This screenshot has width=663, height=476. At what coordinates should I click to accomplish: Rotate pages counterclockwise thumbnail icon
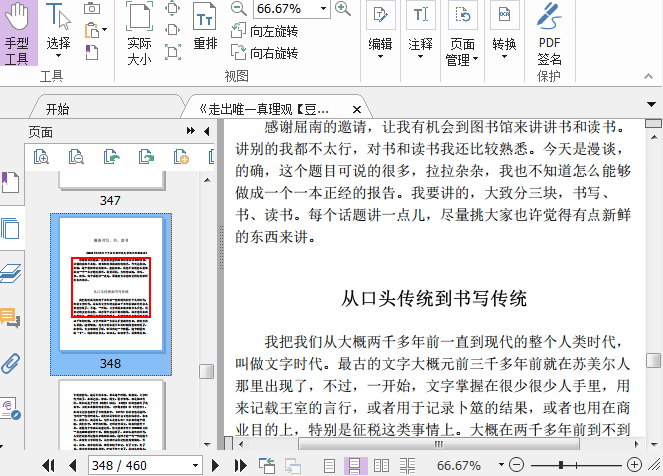[x=112, y=156]
